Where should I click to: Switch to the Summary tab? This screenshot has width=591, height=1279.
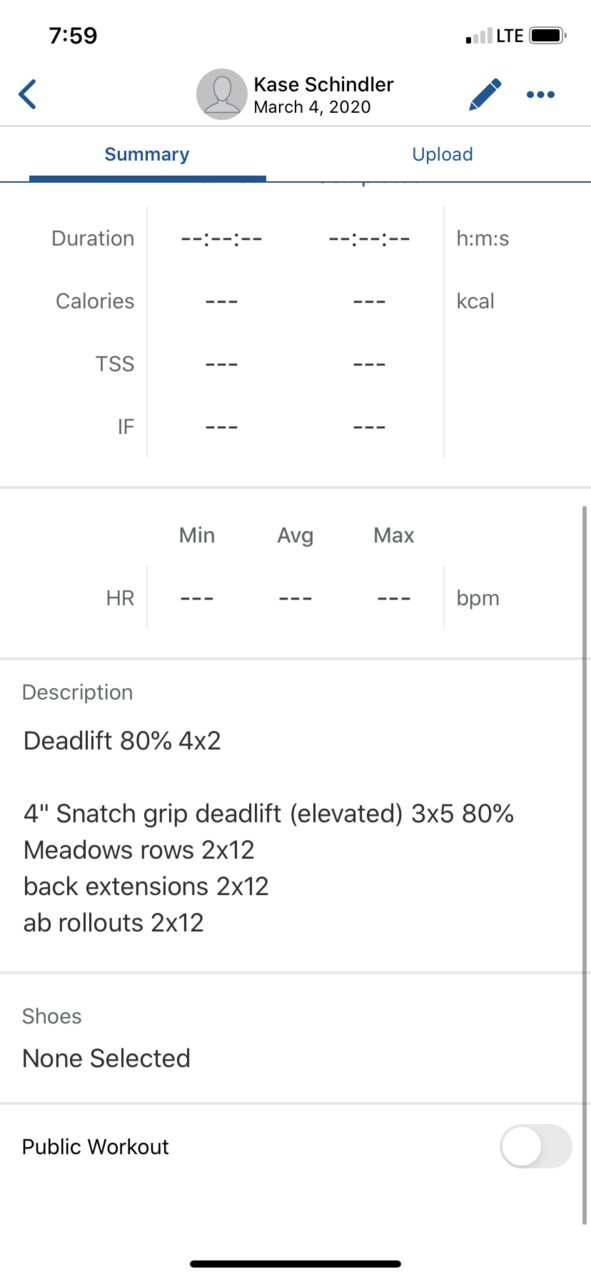coord(147,154)
